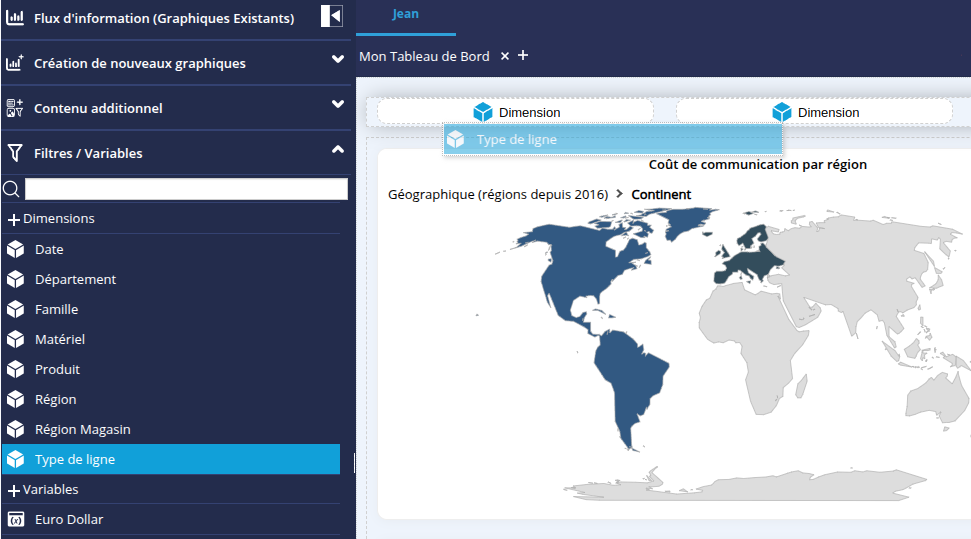Expand Création de nouveaux graphiques section chevron
971x539 pixels.
coord(338,59)
